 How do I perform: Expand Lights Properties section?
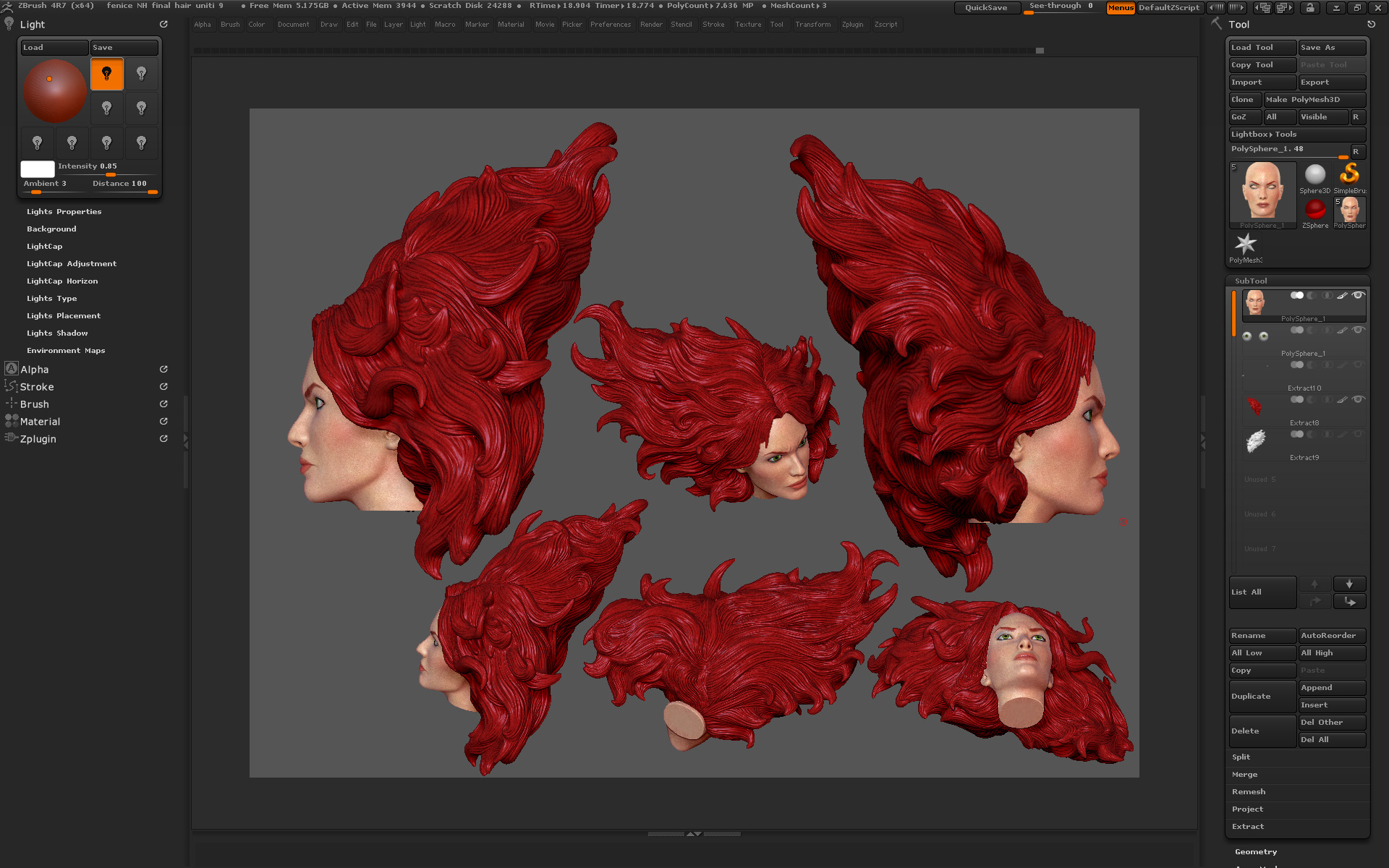(64, 211)
